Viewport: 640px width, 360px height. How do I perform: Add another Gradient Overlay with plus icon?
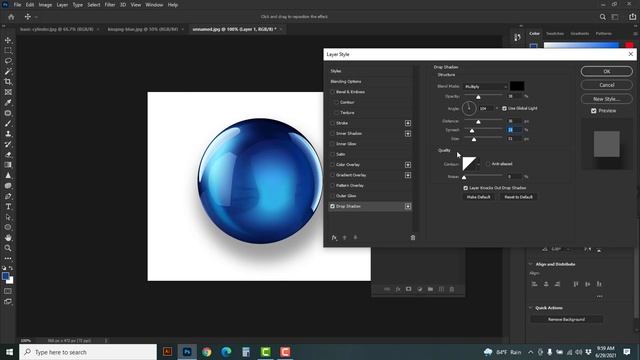[x=408, y=175]
